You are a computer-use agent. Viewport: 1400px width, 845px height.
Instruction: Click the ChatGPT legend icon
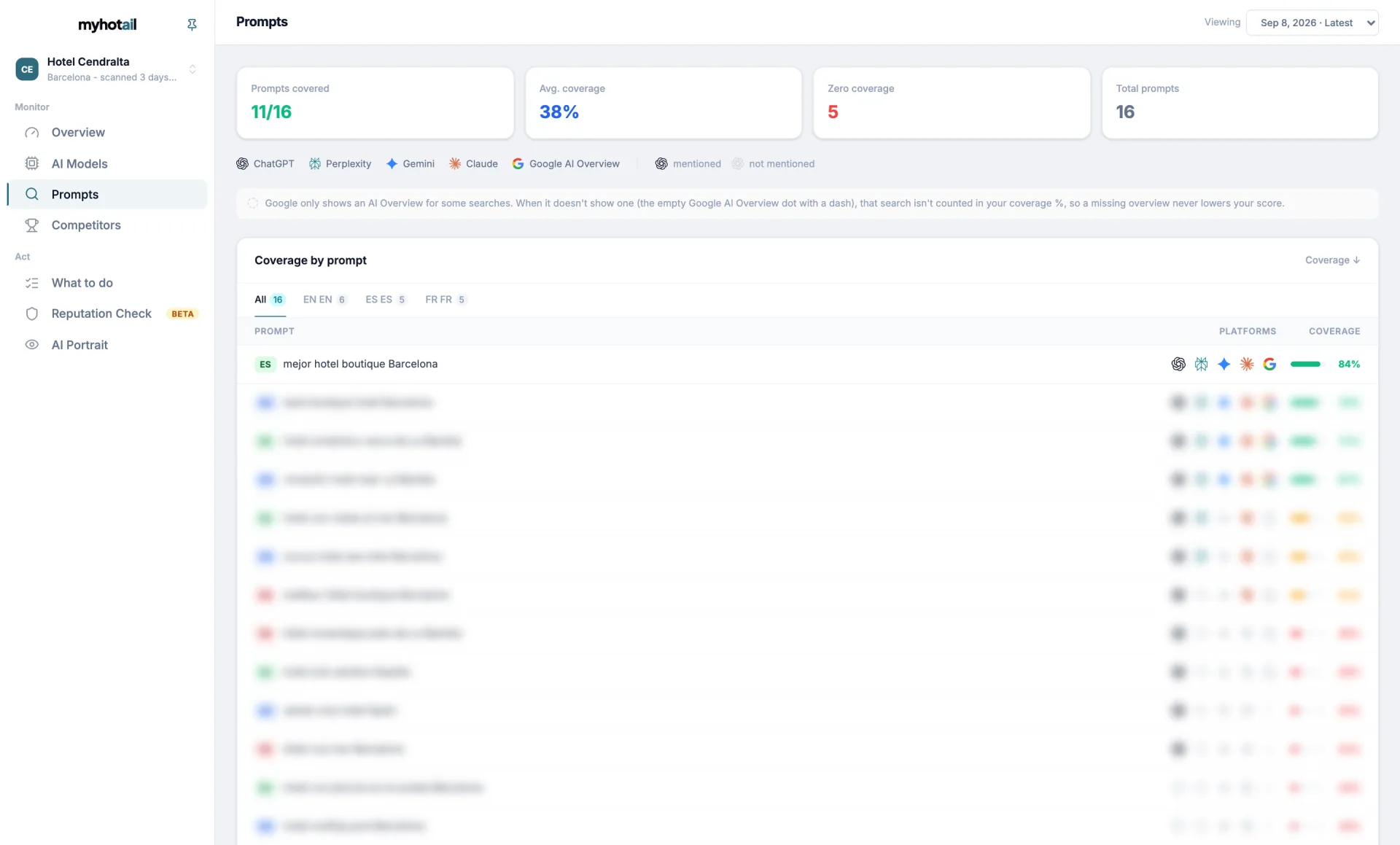[242, 164]
